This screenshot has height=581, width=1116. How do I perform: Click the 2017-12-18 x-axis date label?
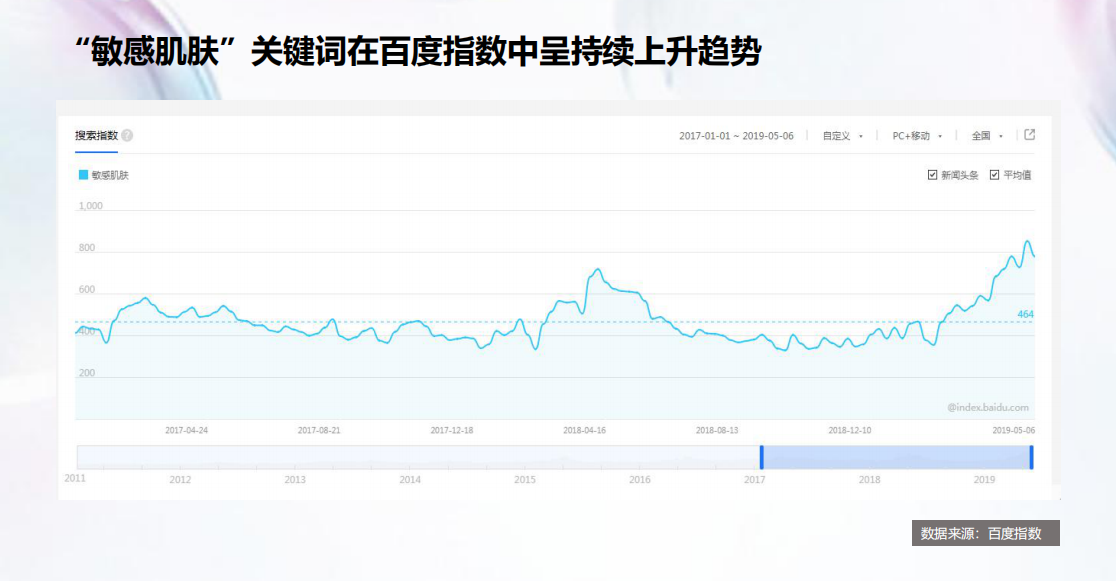point(452,431)
